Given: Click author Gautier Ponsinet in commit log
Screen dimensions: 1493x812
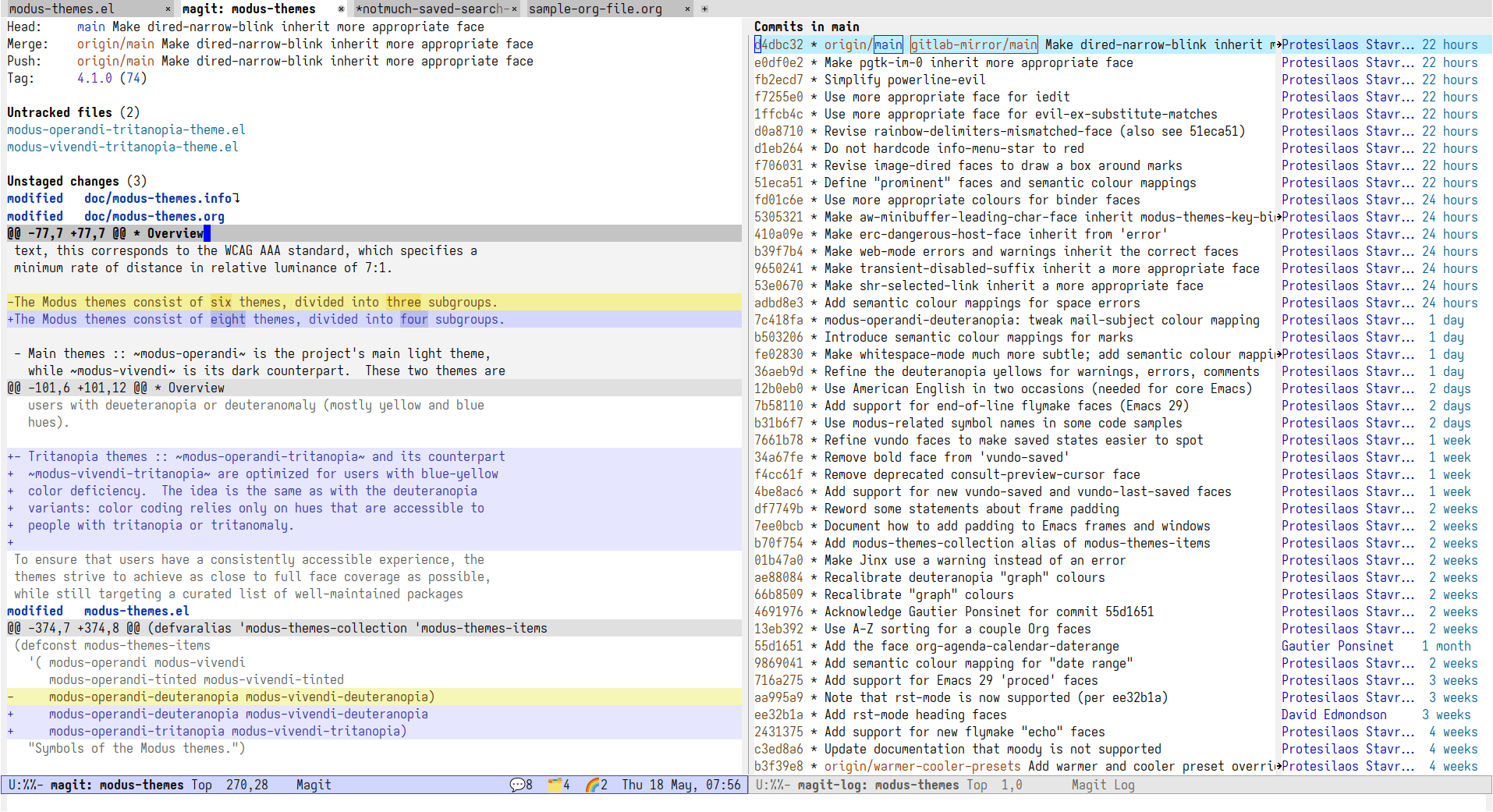Looking at the screenshot, I should (1337, 646).
